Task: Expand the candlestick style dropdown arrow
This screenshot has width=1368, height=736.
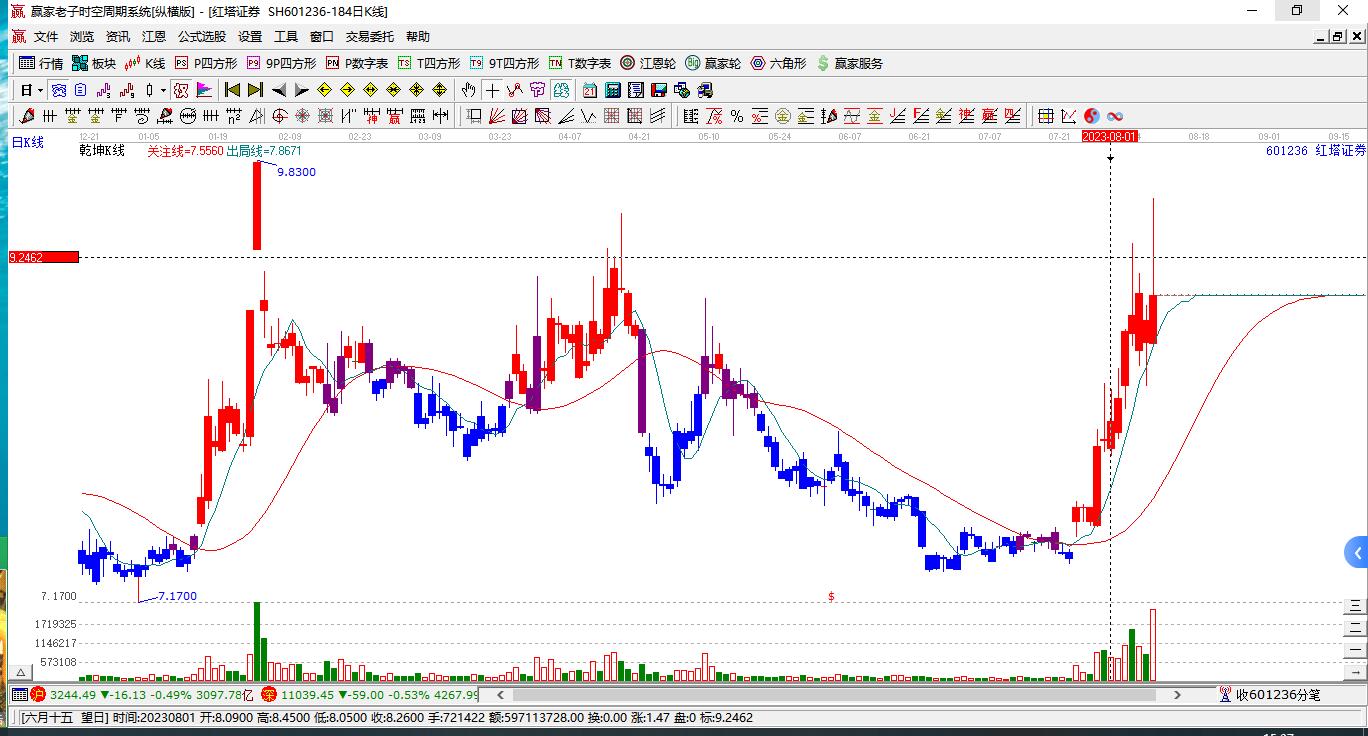Action: click(163, 90)
